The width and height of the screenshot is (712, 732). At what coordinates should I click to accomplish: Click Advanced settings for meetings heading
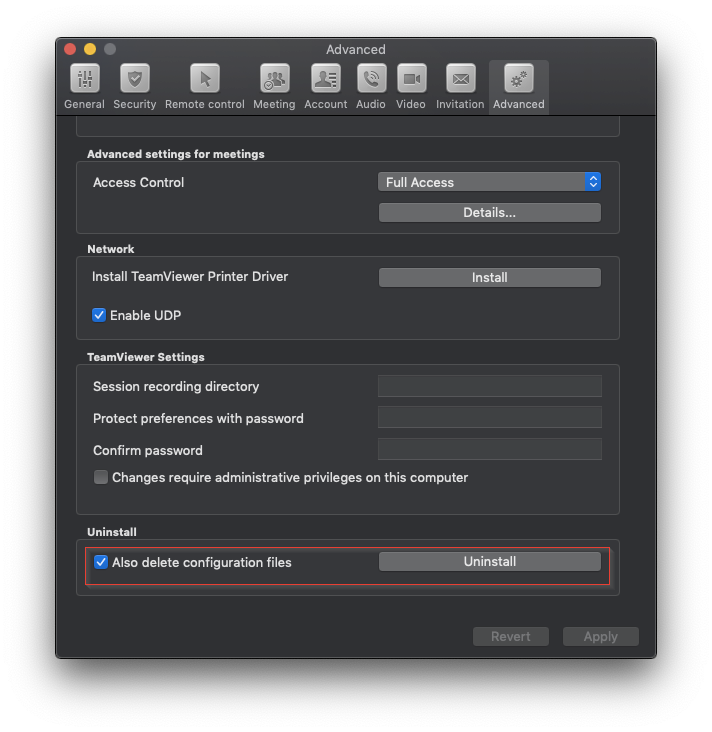(176, 154)
